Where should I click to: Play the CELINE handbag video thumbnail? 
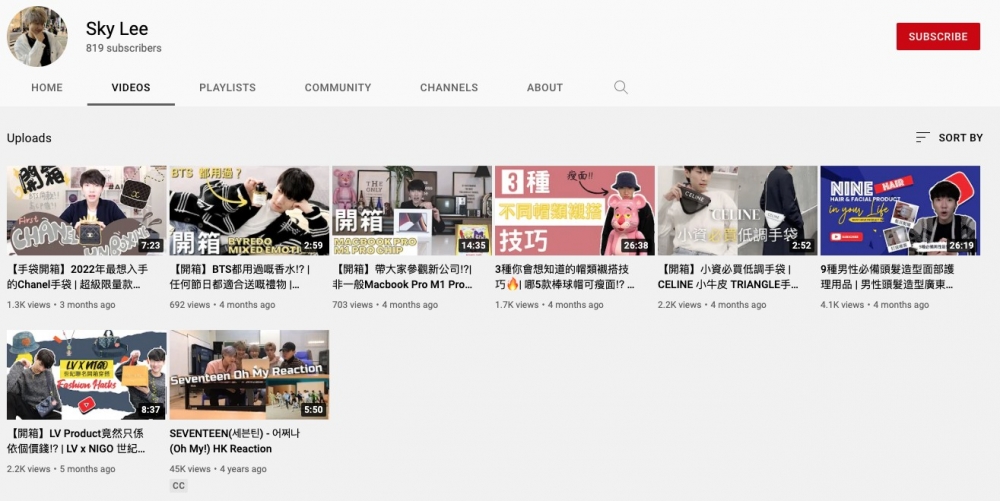(737, 210)
